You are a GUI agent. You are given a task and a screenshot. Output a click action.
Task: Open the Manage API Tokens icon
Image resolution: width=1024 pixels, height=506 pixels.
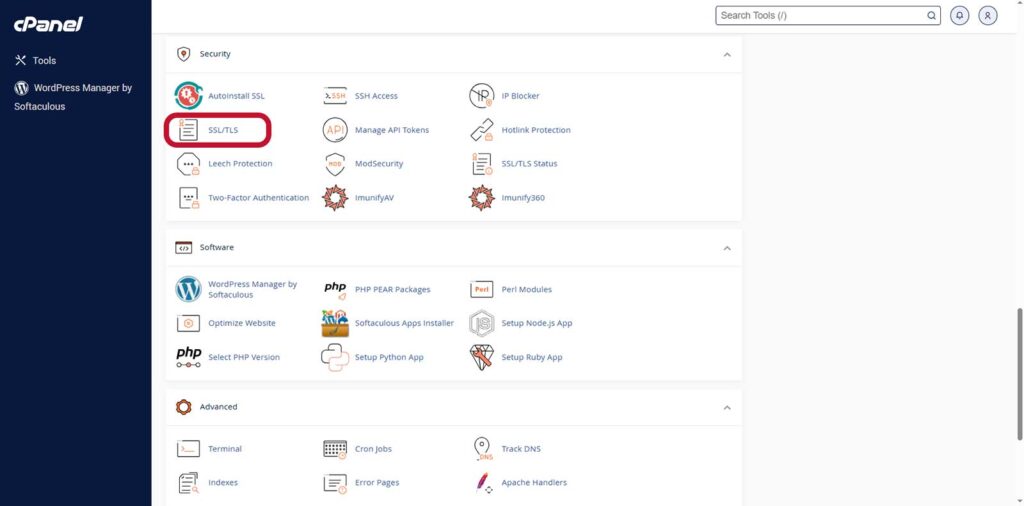pos(335,130)
